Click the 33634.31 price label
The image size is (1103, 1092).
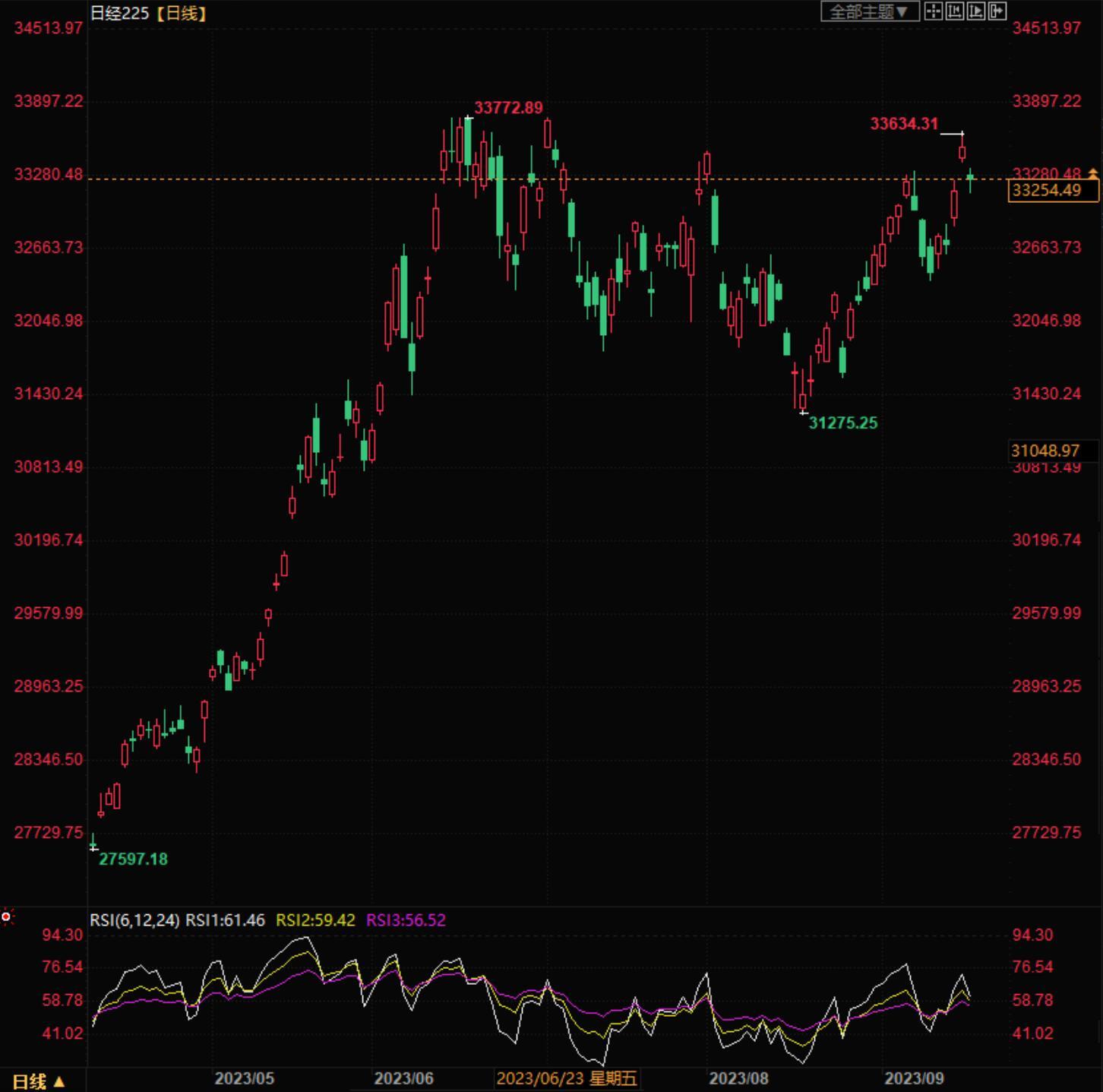(x=904, y=124)
